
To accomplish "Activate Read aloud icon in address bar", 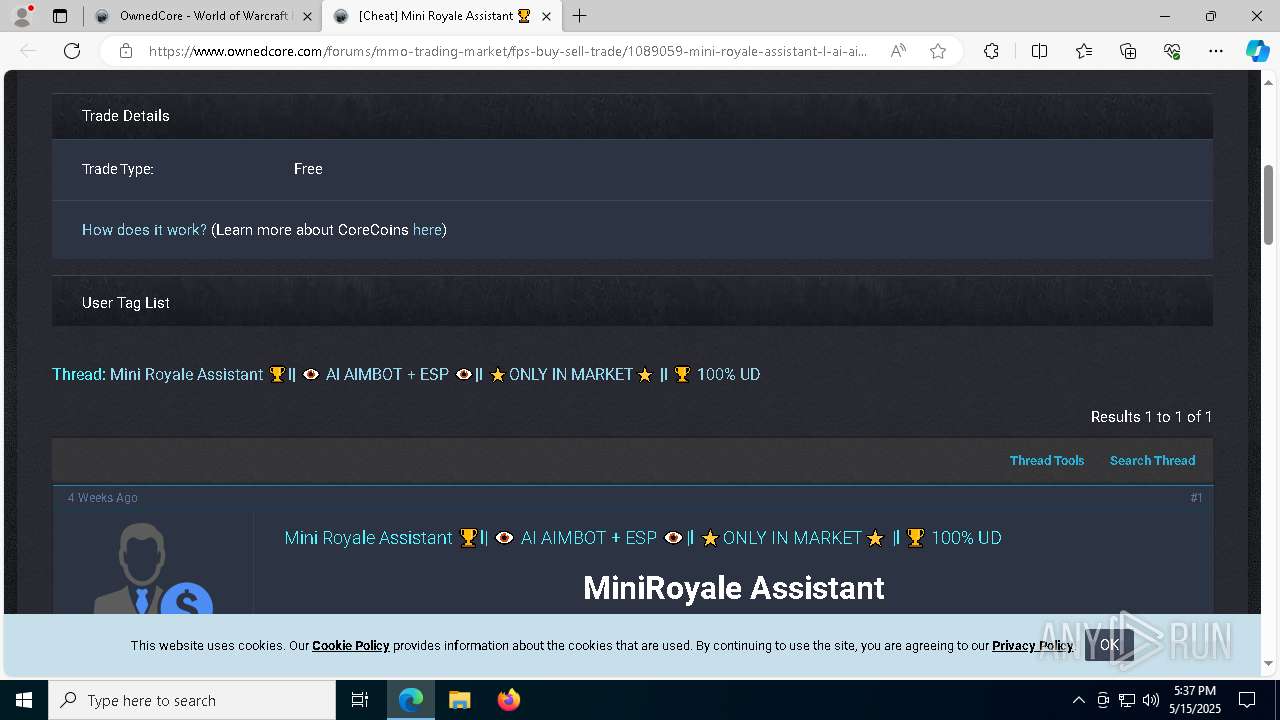I will pos(898,51).
